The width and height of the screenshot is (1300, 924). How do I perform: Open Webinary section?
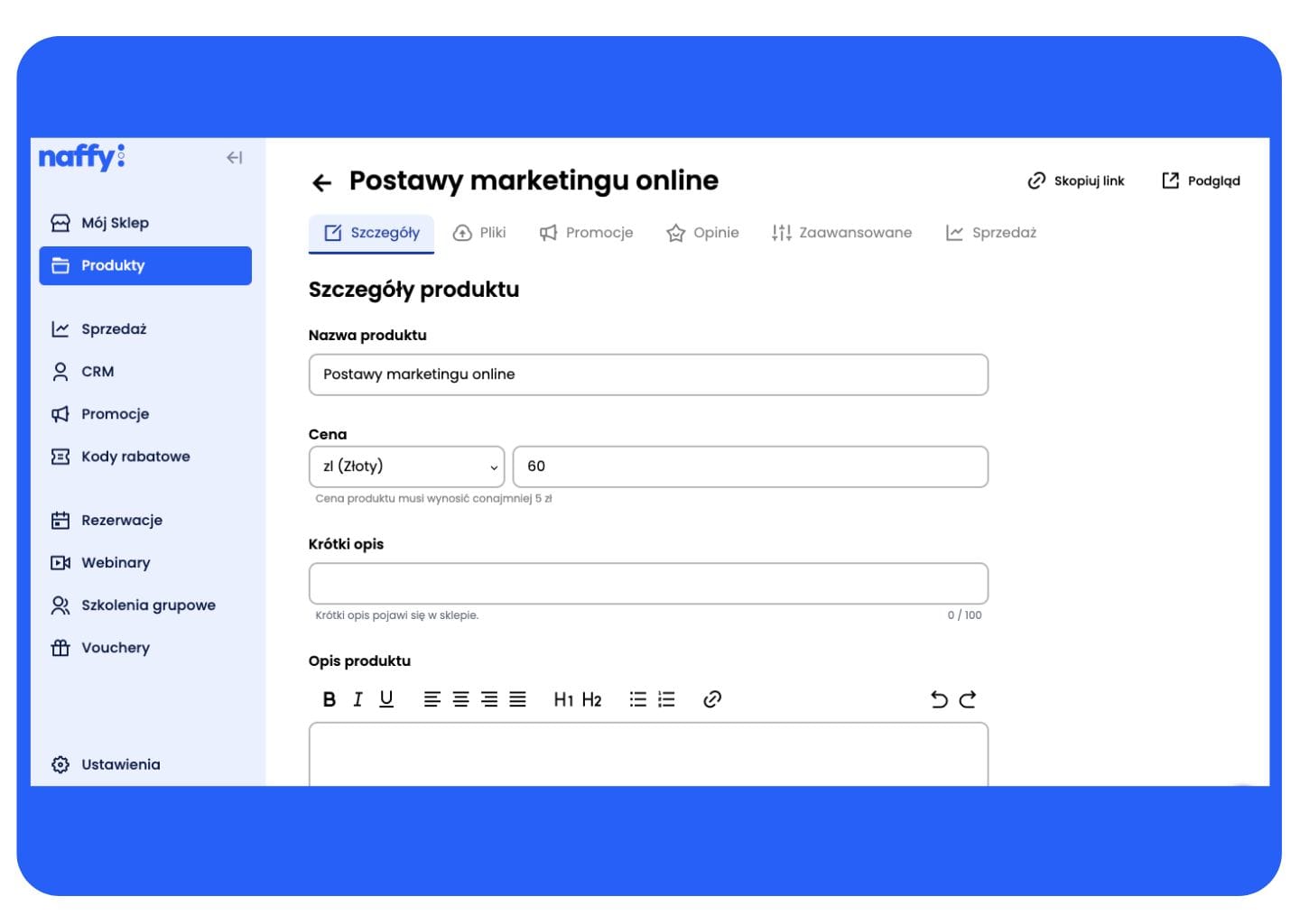[145, 563]
